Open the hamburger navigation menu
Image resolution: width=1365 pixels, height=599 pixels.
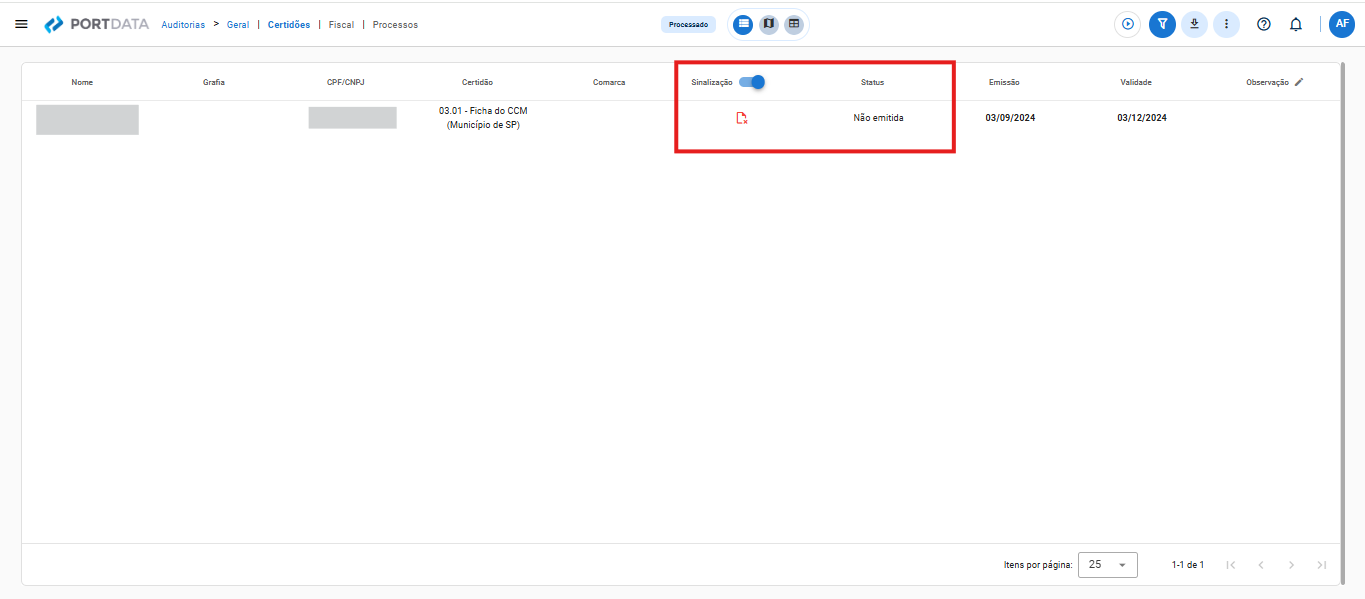click(x=21, y=24)
